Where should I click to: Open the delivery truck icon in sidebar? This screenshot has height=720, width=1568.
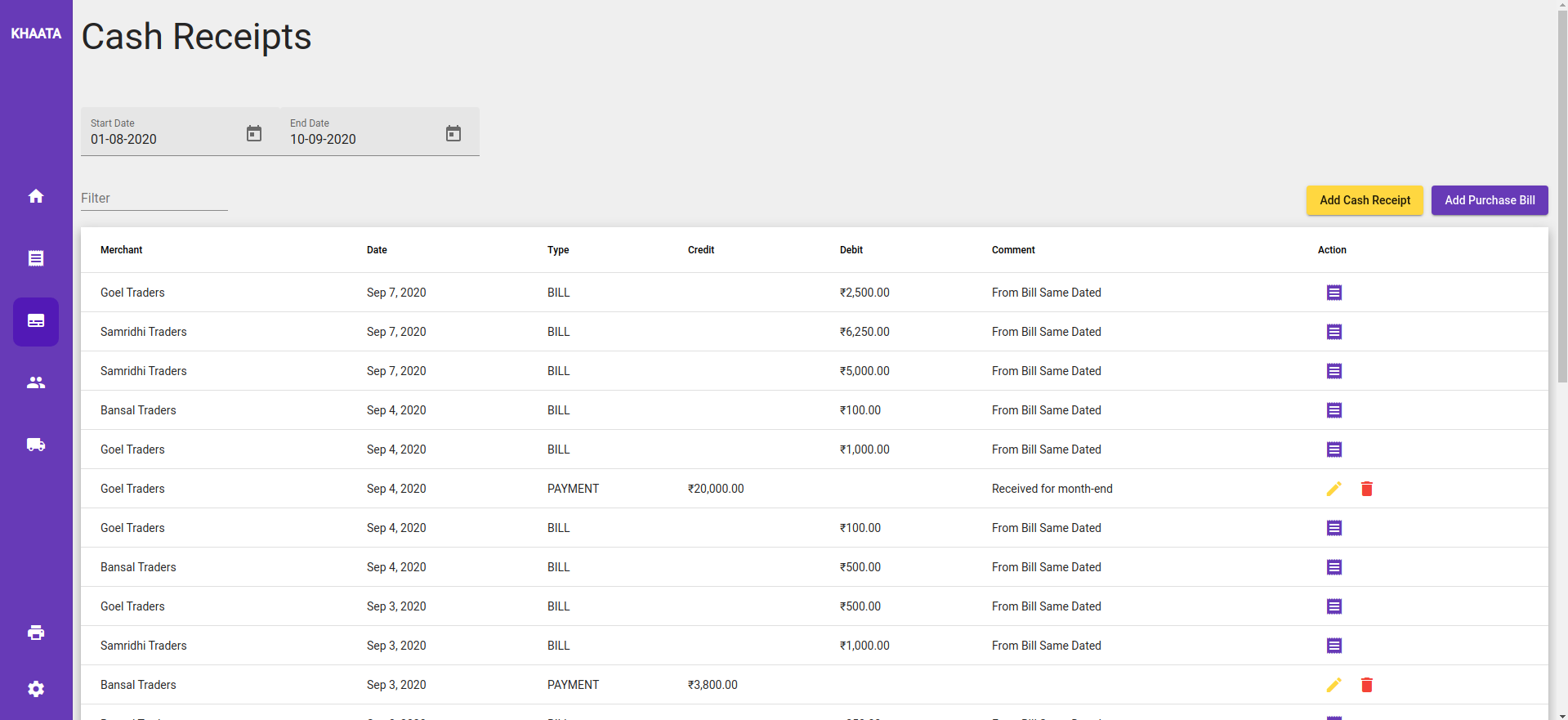pyautogui.click(x=36, y=445)
